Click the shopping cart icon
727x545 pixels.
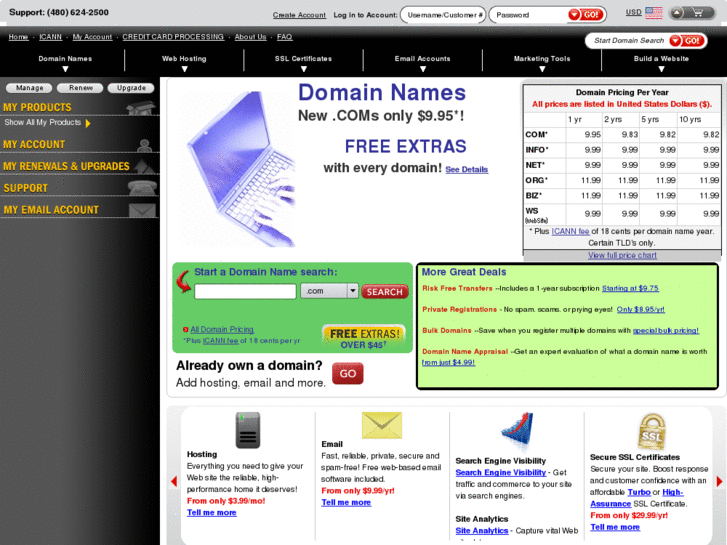[x=706, y=13]
